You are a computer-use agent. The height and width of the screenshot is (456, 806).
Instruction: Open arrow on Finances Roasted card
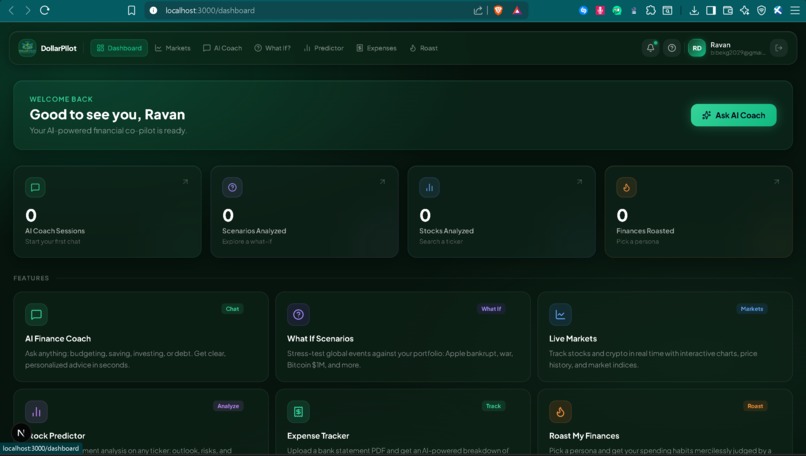[776, 181]
